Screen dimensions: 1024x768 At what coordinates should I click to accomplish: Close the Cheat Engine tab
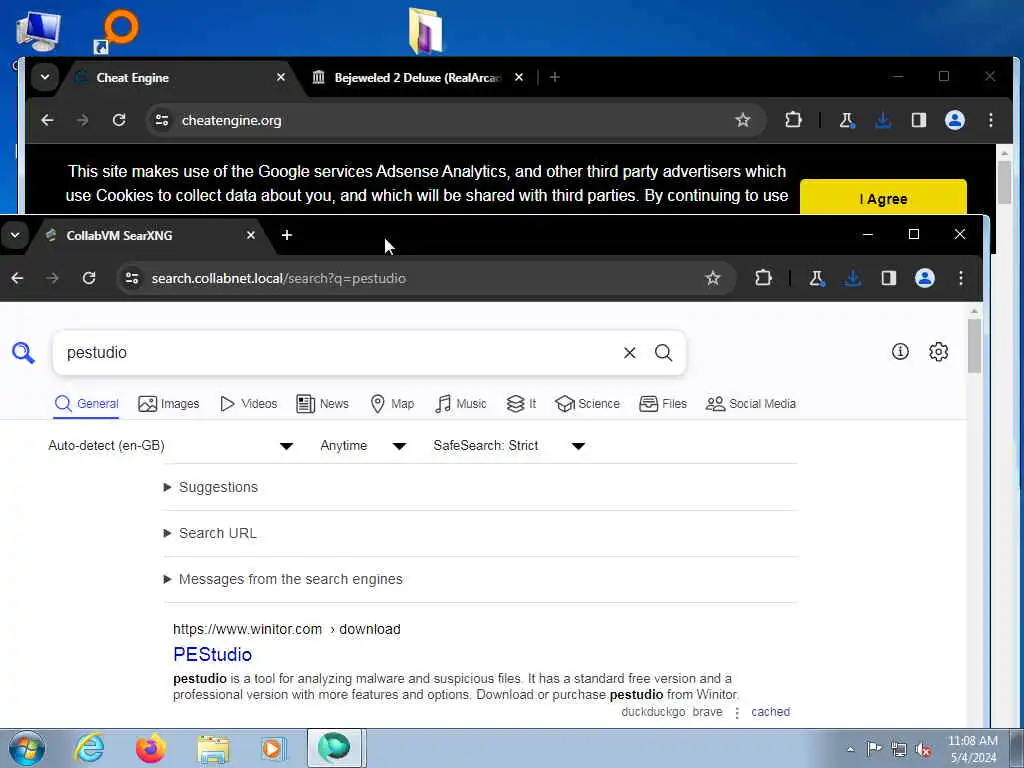281,77
